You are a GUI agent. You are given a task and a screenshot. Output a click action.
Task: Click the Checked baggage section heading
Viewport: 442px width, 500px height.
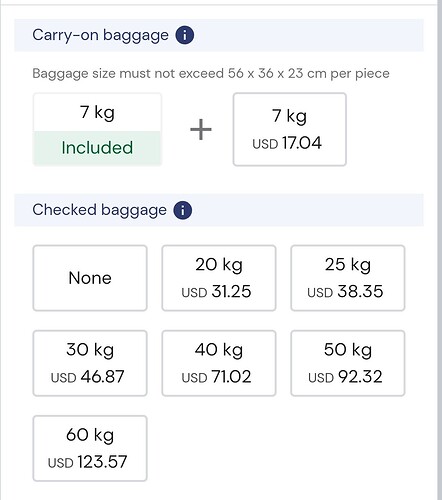click(99, 210)
